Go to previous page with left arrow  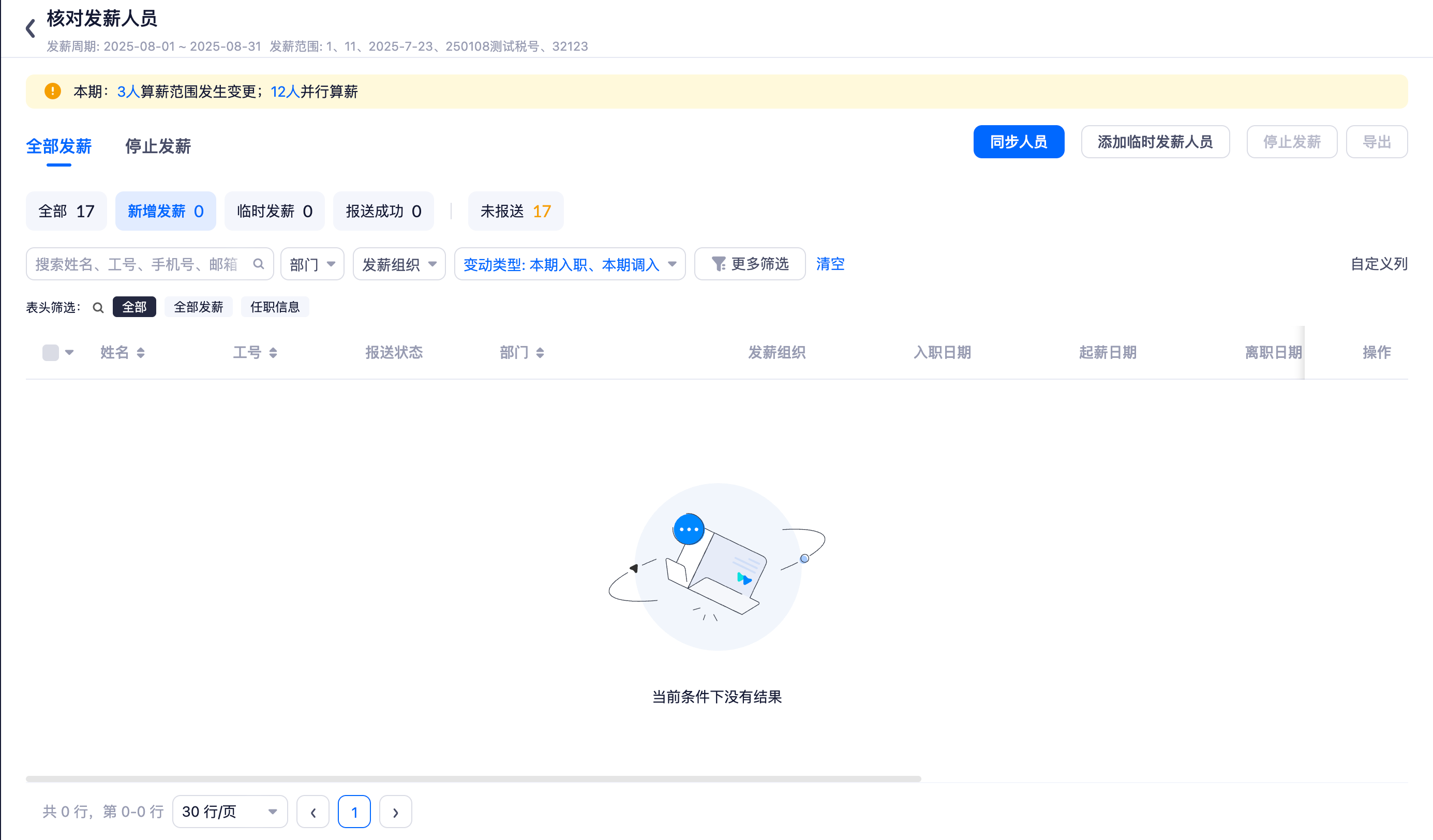[313, 812]
